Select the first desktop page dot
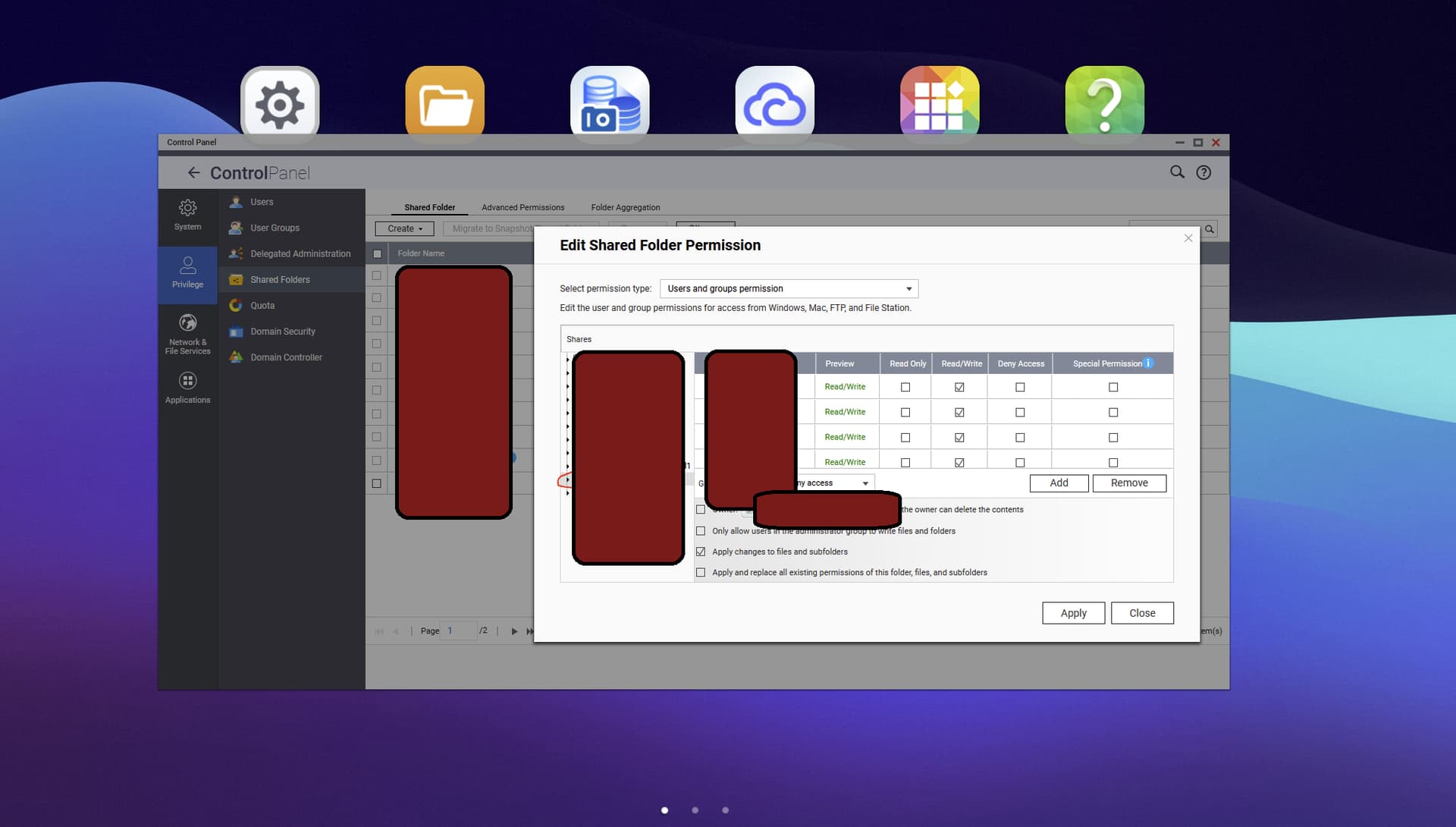Image resolution: width=1456 pixels, height=827 pixels. coord(664,810)
